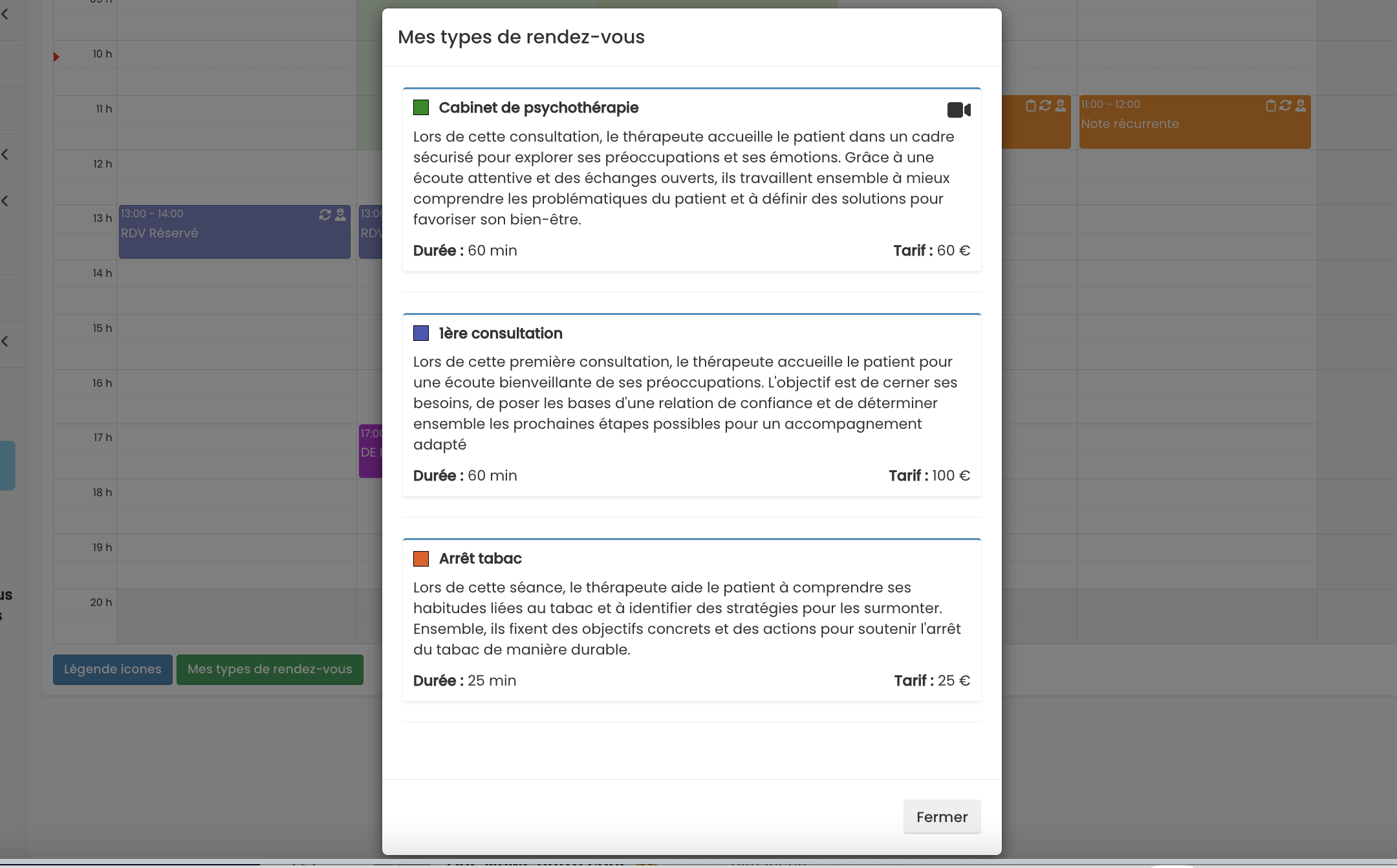
Task: Click the 12 h time label
Action: click(102, 164)
